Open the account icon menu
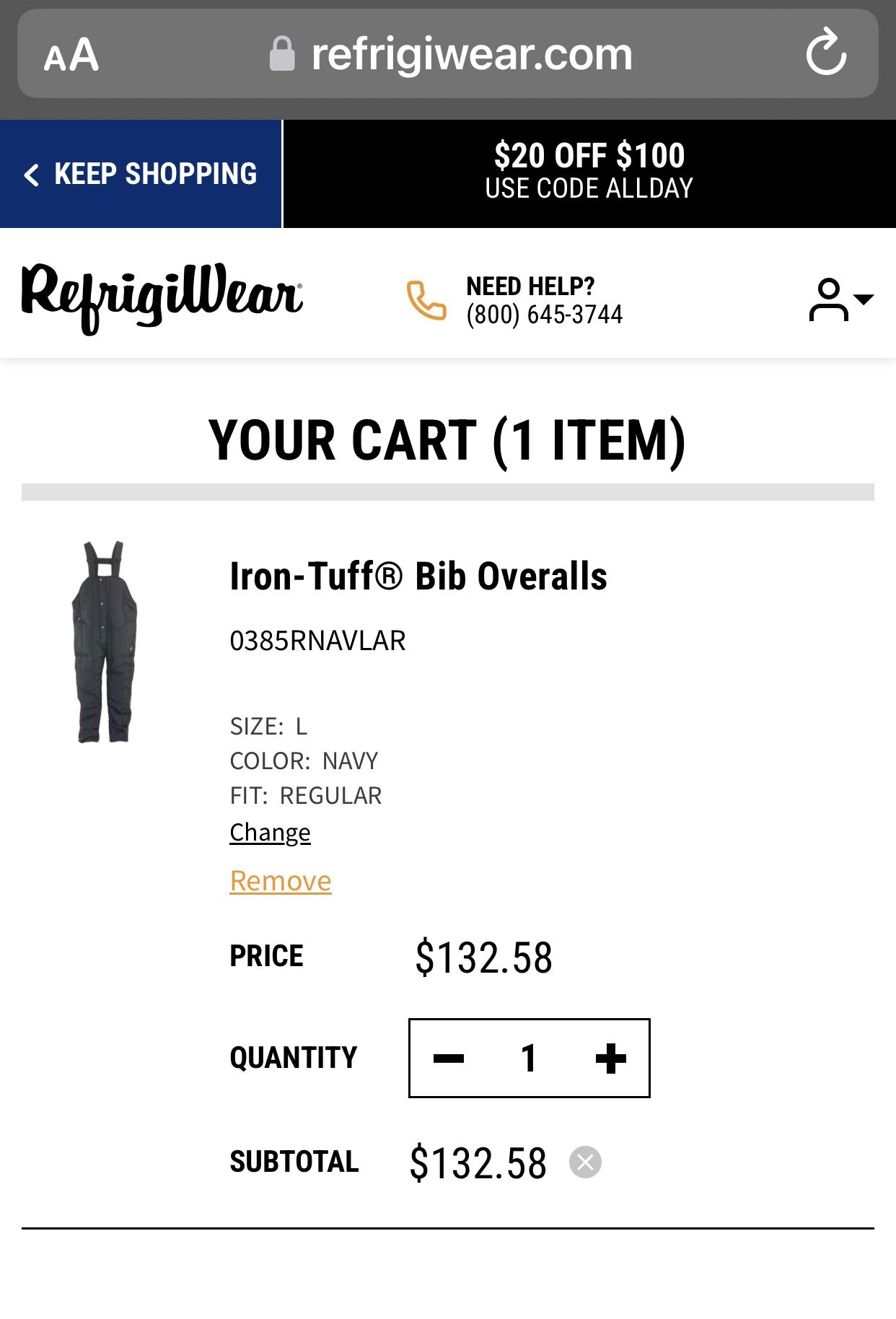 [x=830, y=299]
